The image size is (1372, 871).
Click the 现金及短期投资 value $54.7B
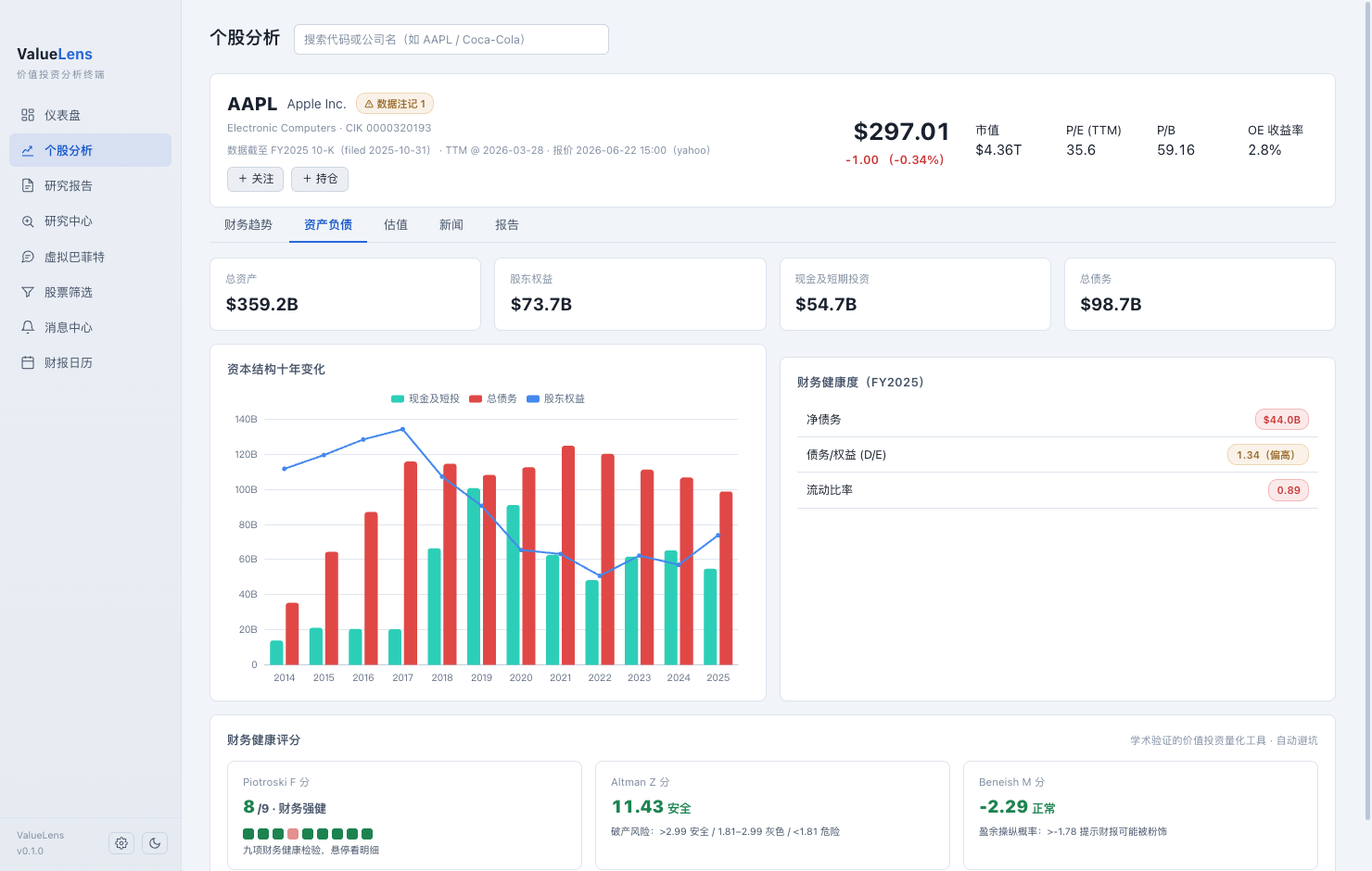pyautogui.click(x=826, y=305)
